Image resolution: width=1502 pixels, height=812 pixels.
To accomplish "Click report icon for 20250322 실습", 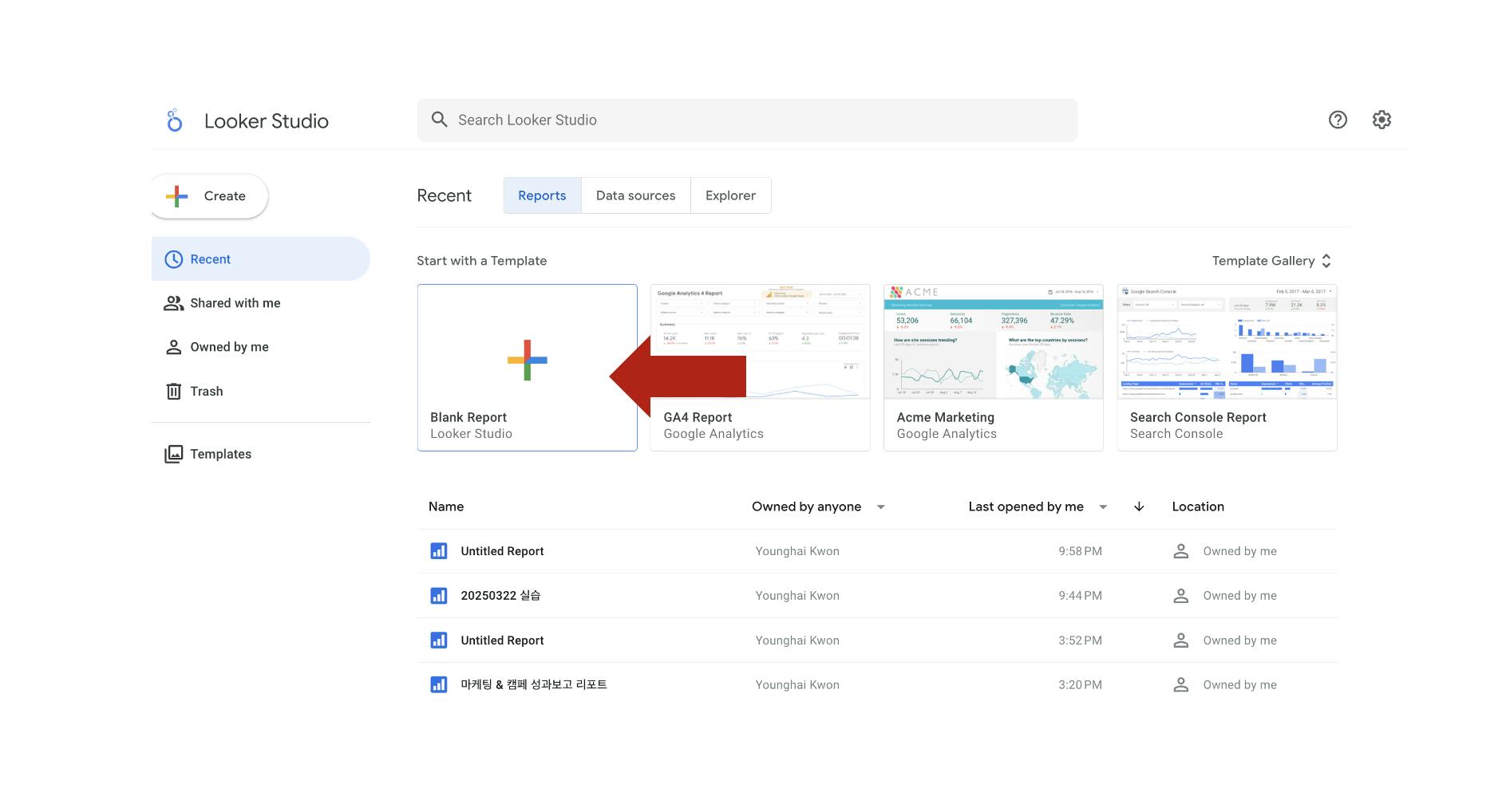I will click(439, 596).
